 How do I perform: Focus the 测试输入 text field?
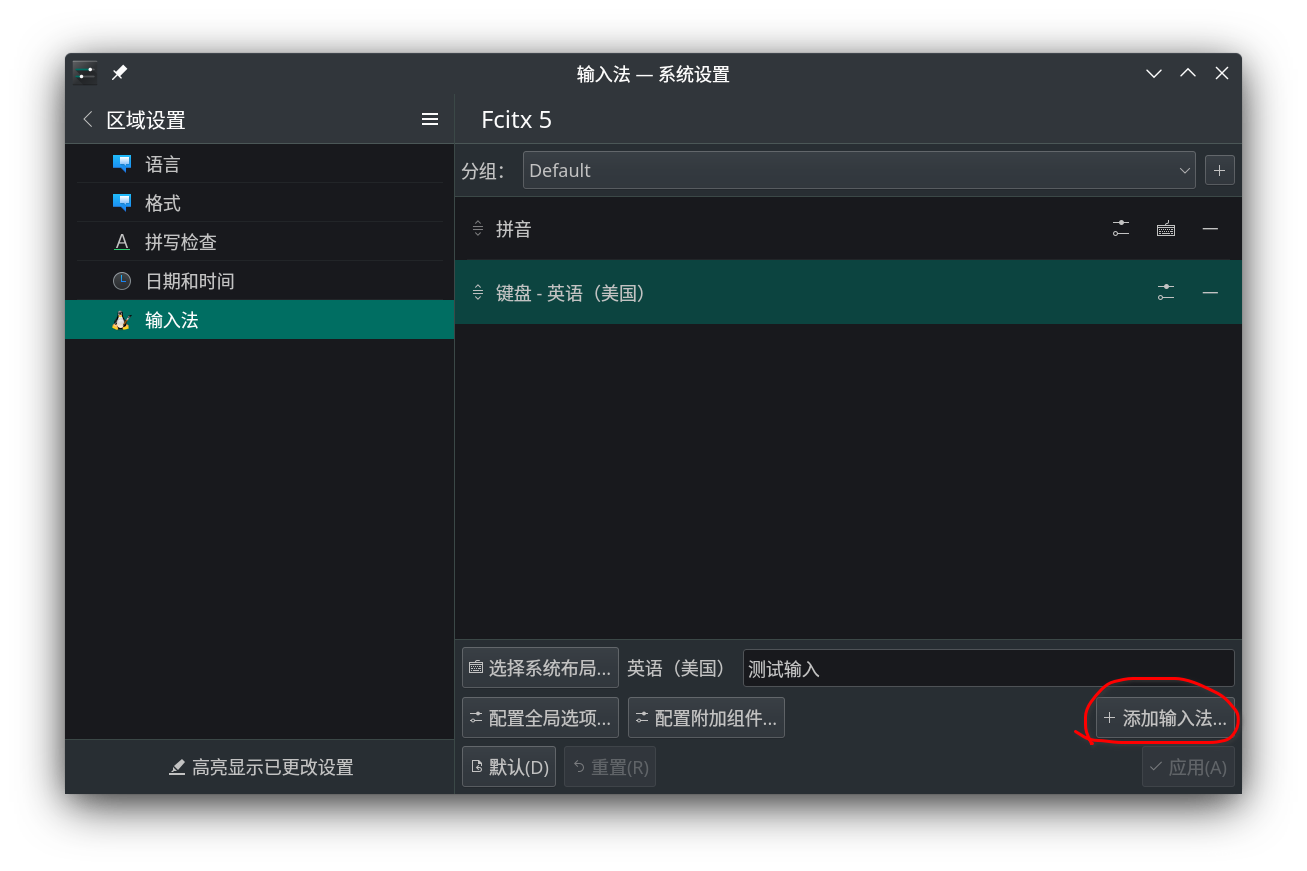pos(988,668)
